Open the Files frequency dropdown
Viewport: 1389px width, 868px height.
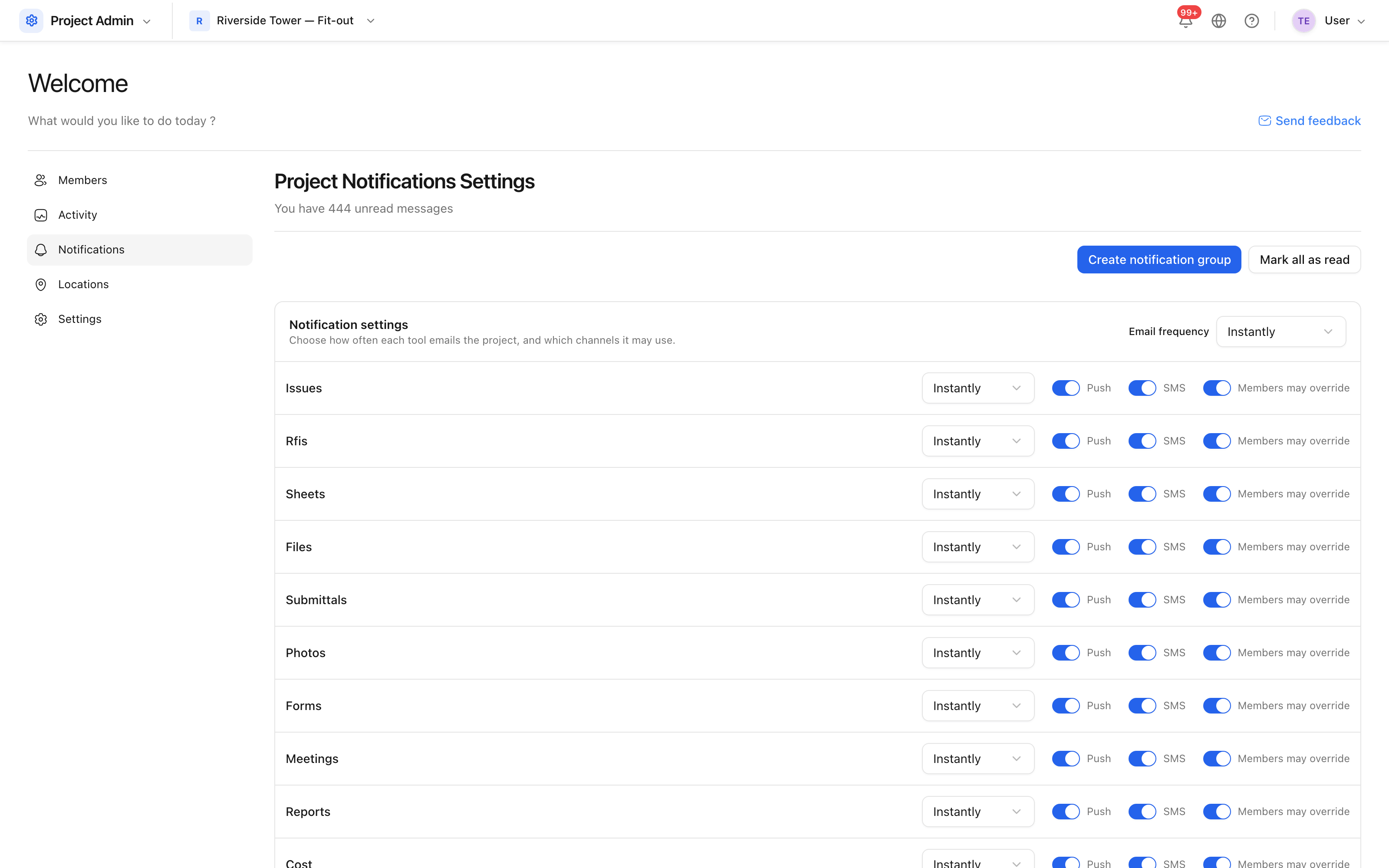[x=978, y=546]
